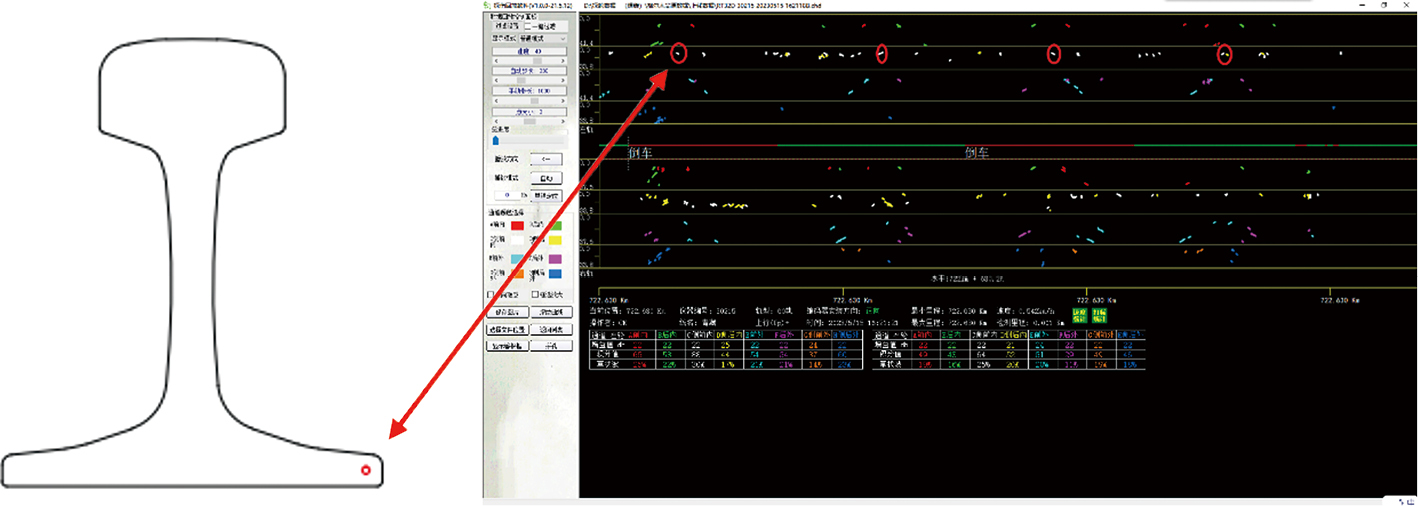The width and height of the screenshot is (1418, 506).
Task: Click the first red-circled echo in B-scan
Action: pyautogui.click(x=678, y=54)
